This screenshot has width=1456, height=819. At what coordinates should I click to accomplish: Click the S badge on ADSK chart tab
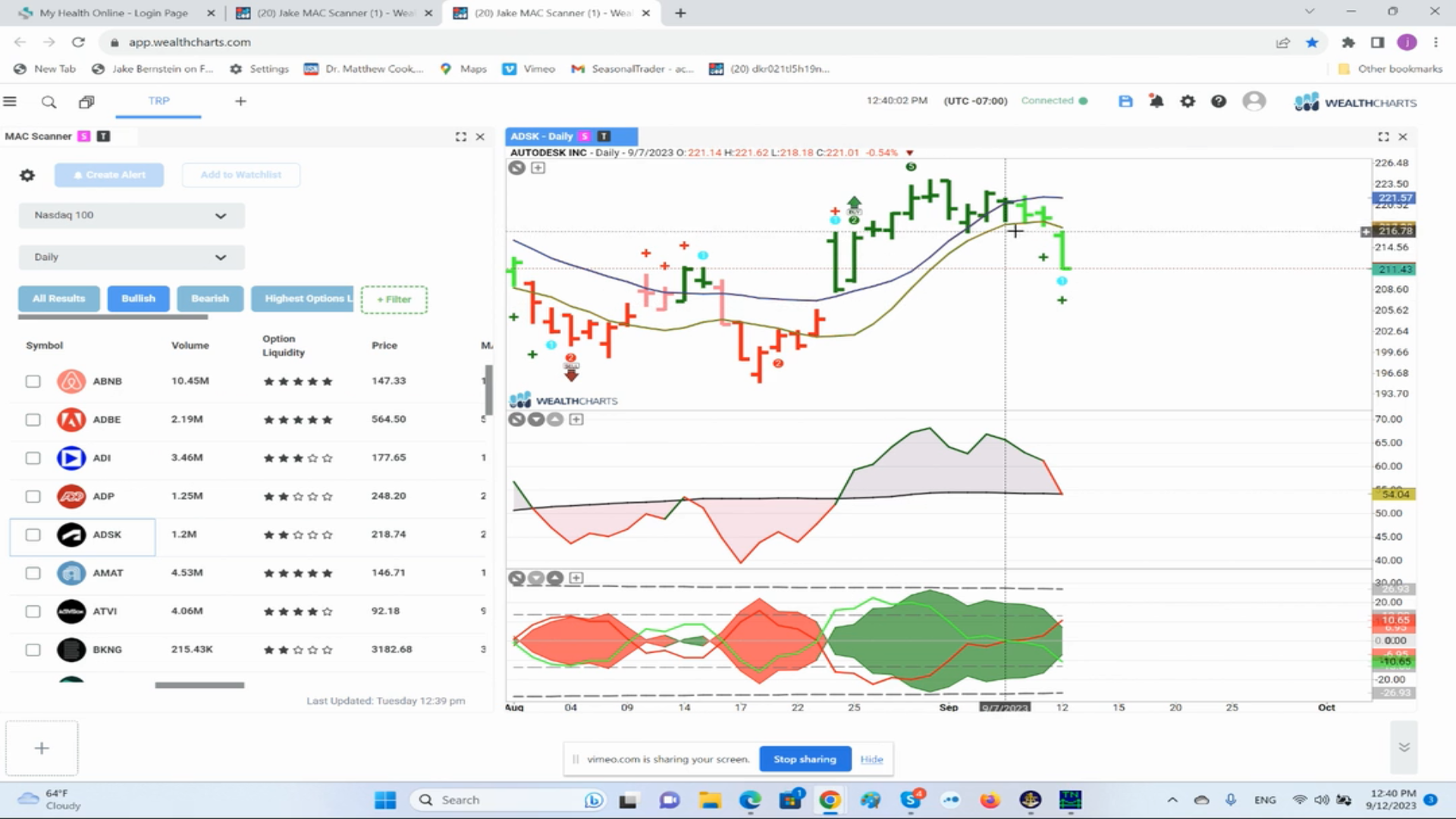(x=584, y=136)
